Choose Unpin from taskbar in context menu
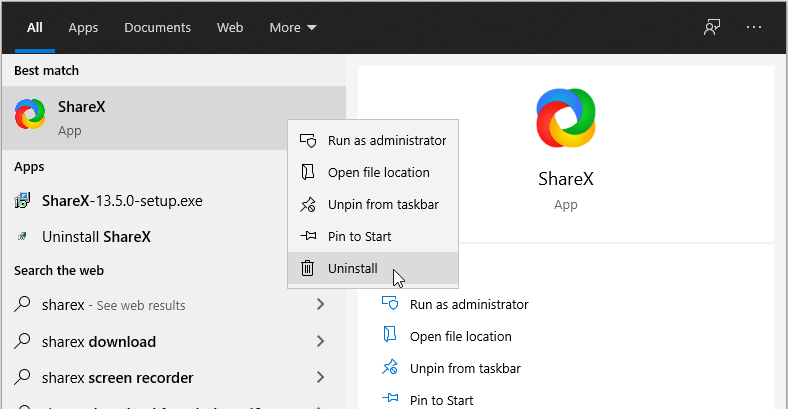This screenshot has width=788, height=409. (x=382, y=204)
